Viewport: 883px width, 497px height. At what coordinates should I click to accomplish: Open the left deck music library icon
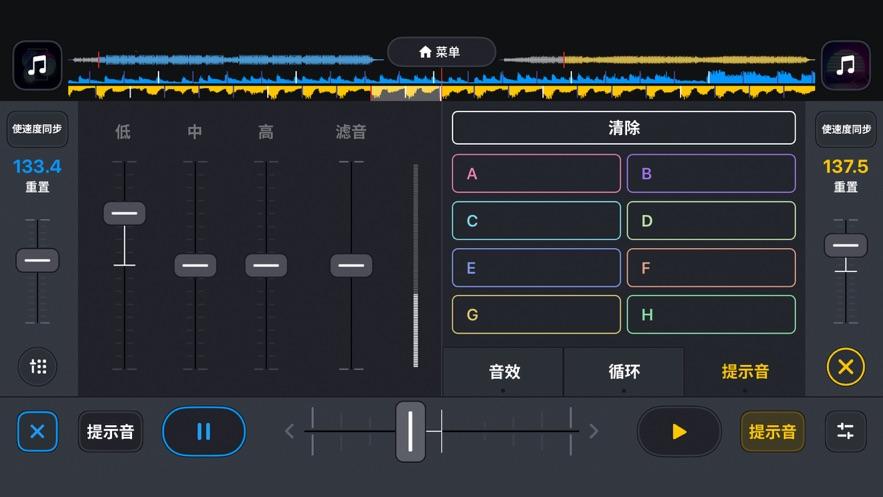point(37,66)
